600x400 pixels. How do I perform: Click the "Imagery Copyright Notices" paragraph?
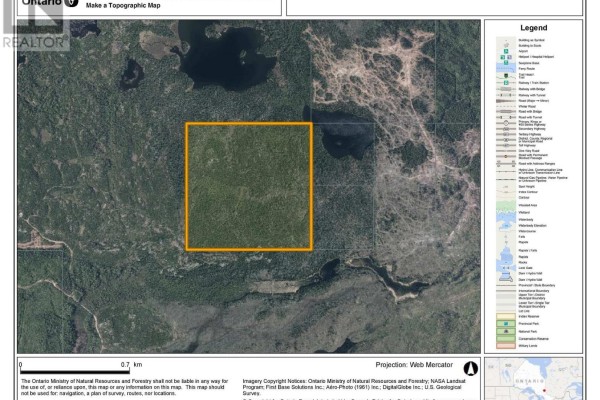tap(354, 387)
